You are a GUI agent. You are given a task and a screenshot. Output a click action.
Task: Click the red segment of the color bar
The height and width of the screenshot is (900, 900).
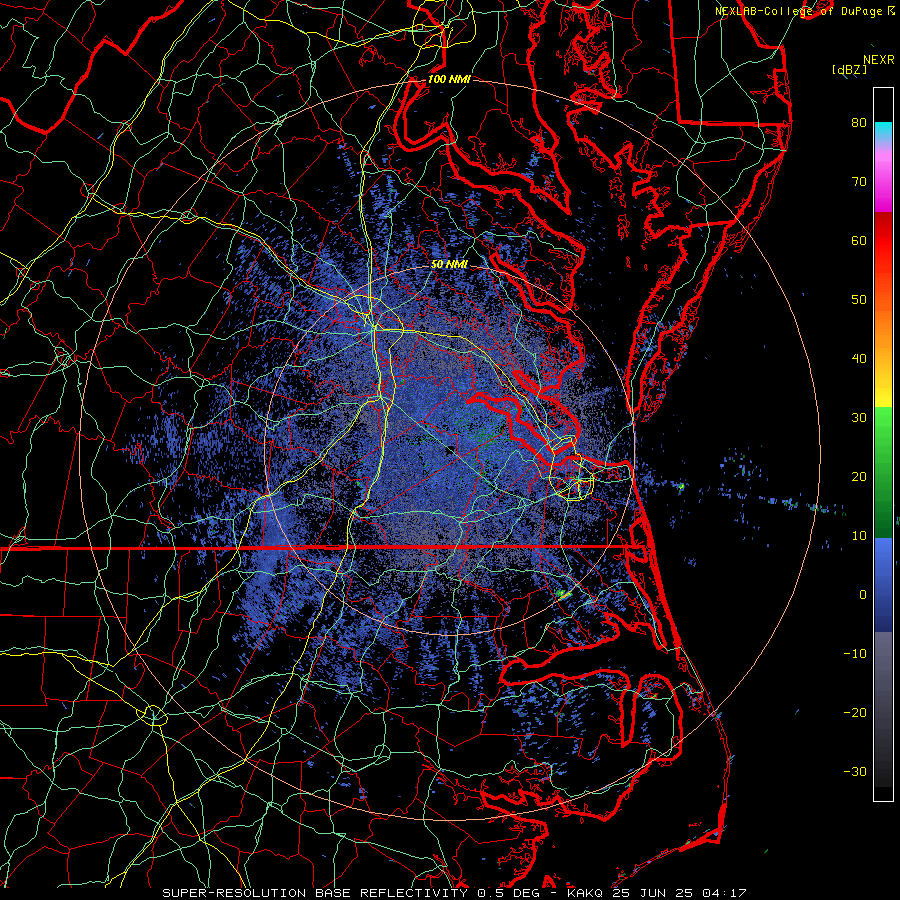click(x=883, y=241)
